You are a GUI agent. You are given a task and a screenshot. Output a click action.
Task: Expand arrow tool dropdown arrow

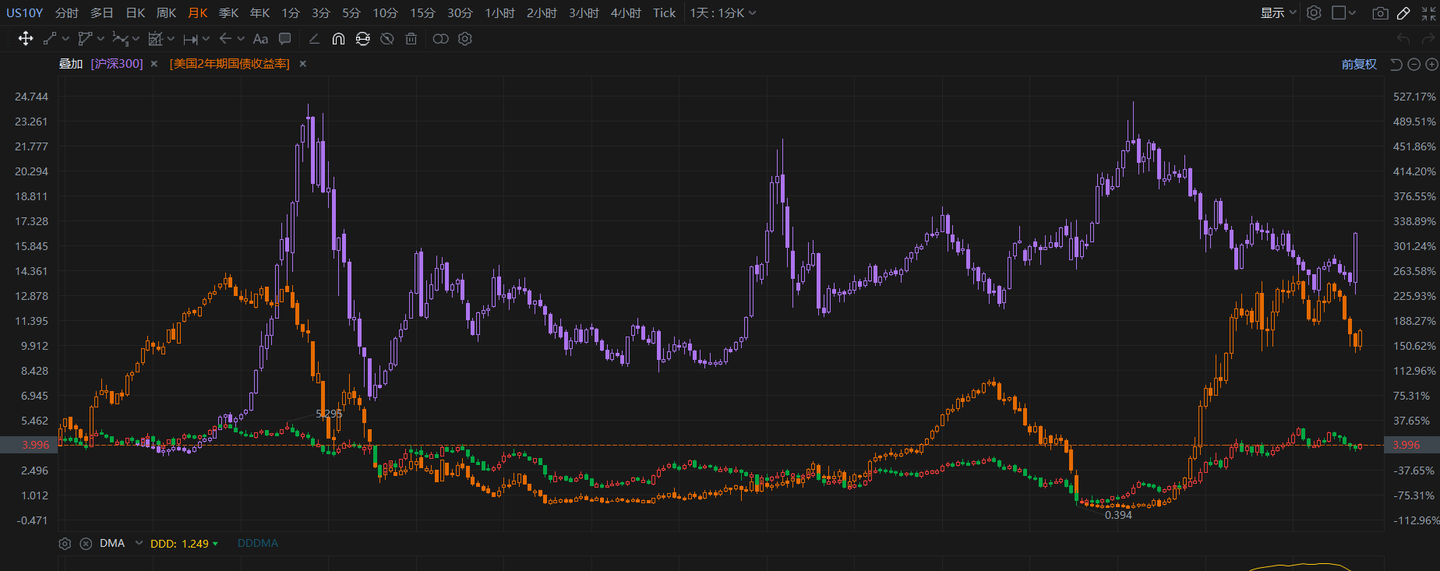241,39
